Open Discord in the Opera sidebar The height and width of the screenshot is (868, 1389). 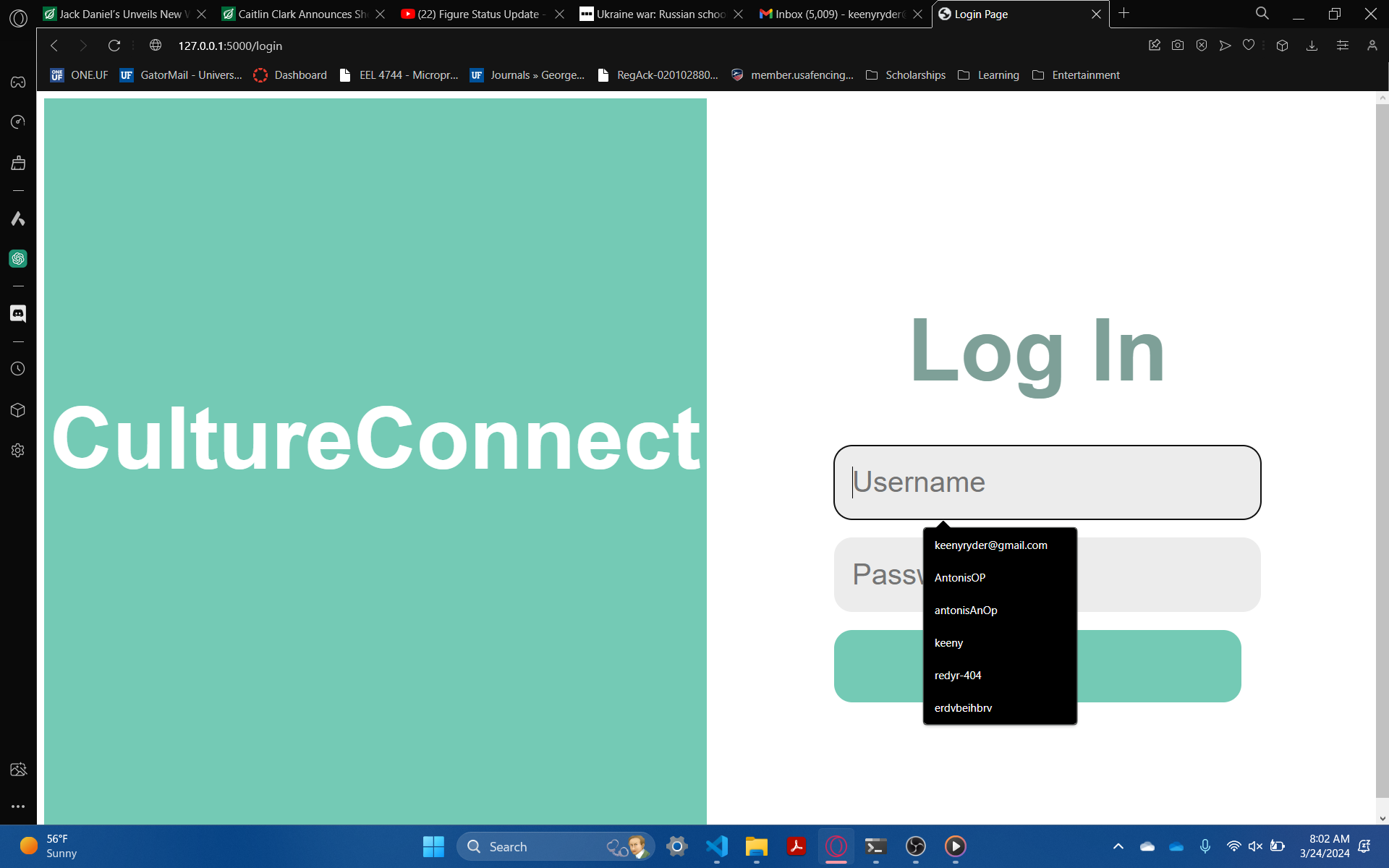[18, 313]
